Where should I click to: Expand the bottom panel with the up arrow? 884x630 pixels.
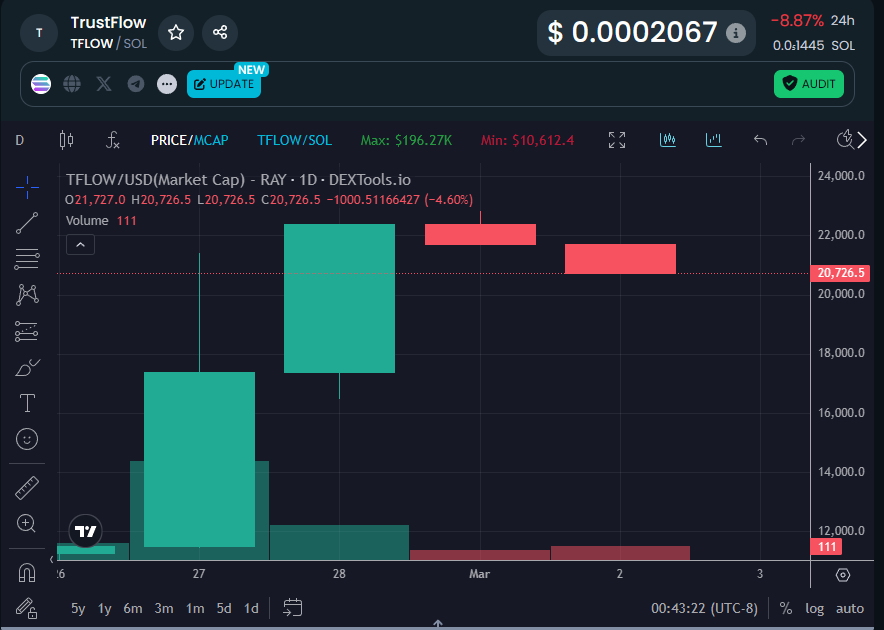click(438, 624)
